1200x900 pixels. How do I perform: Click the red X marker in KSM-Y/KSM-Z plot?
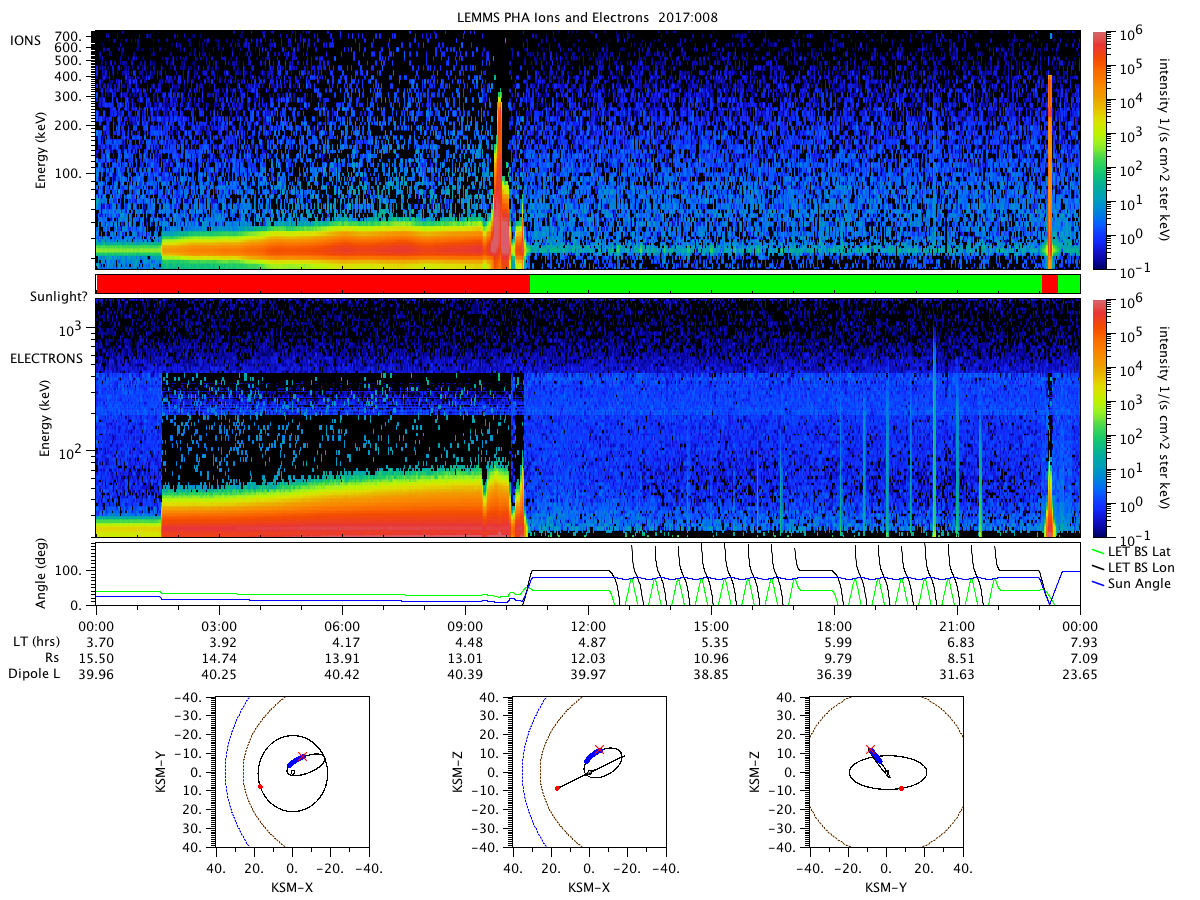(870, 748)
